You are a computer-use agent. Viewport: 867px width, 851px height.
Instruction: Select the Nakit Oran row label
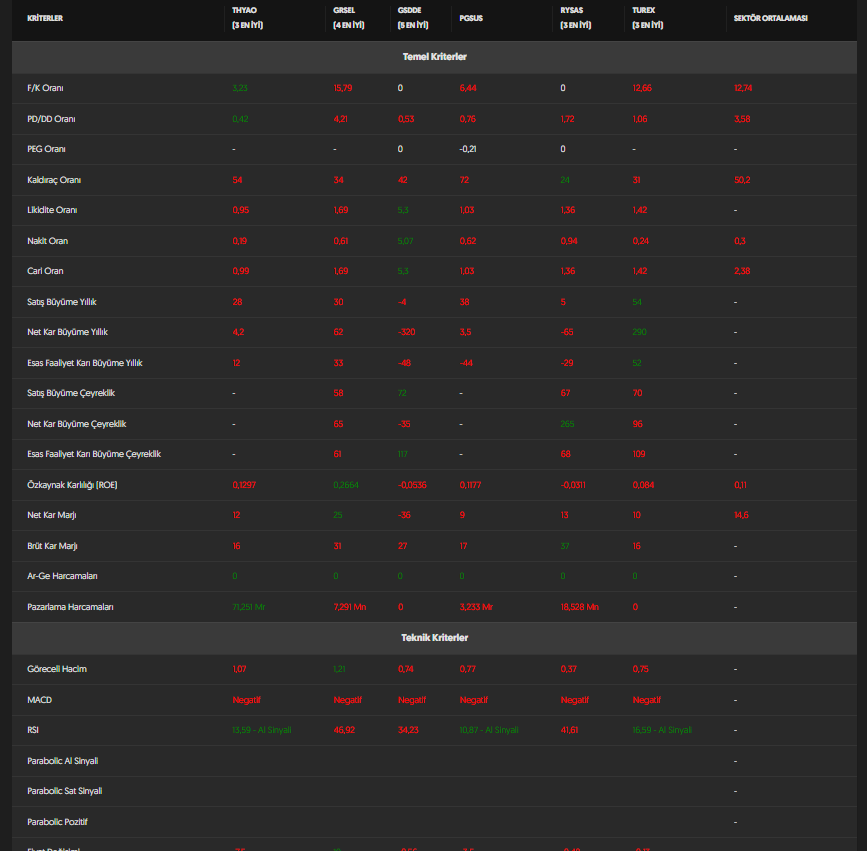pos(48,241)
